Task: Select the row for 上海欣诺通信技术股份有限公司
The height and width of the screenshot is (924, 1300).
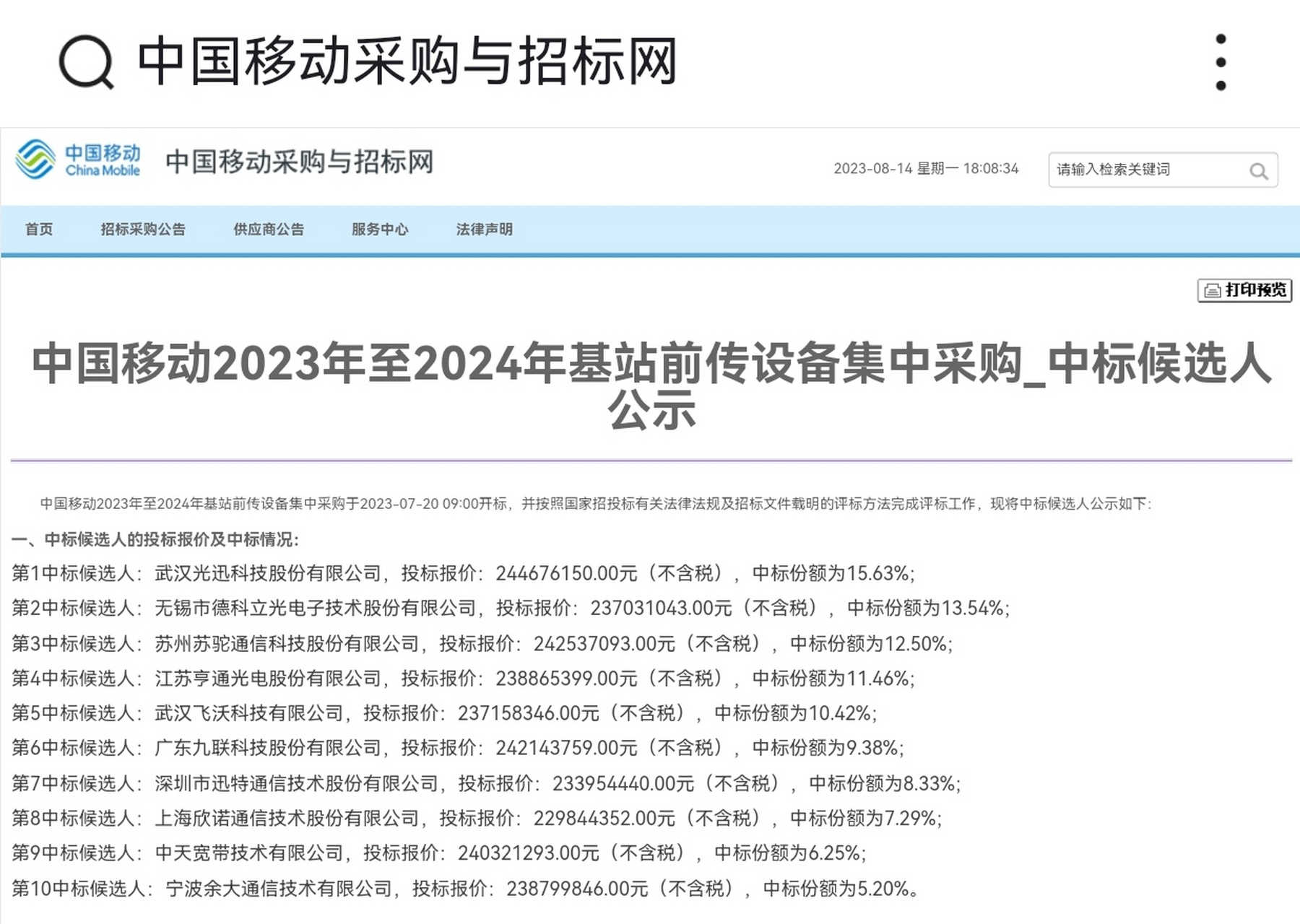Action: (x=477, y=818)
